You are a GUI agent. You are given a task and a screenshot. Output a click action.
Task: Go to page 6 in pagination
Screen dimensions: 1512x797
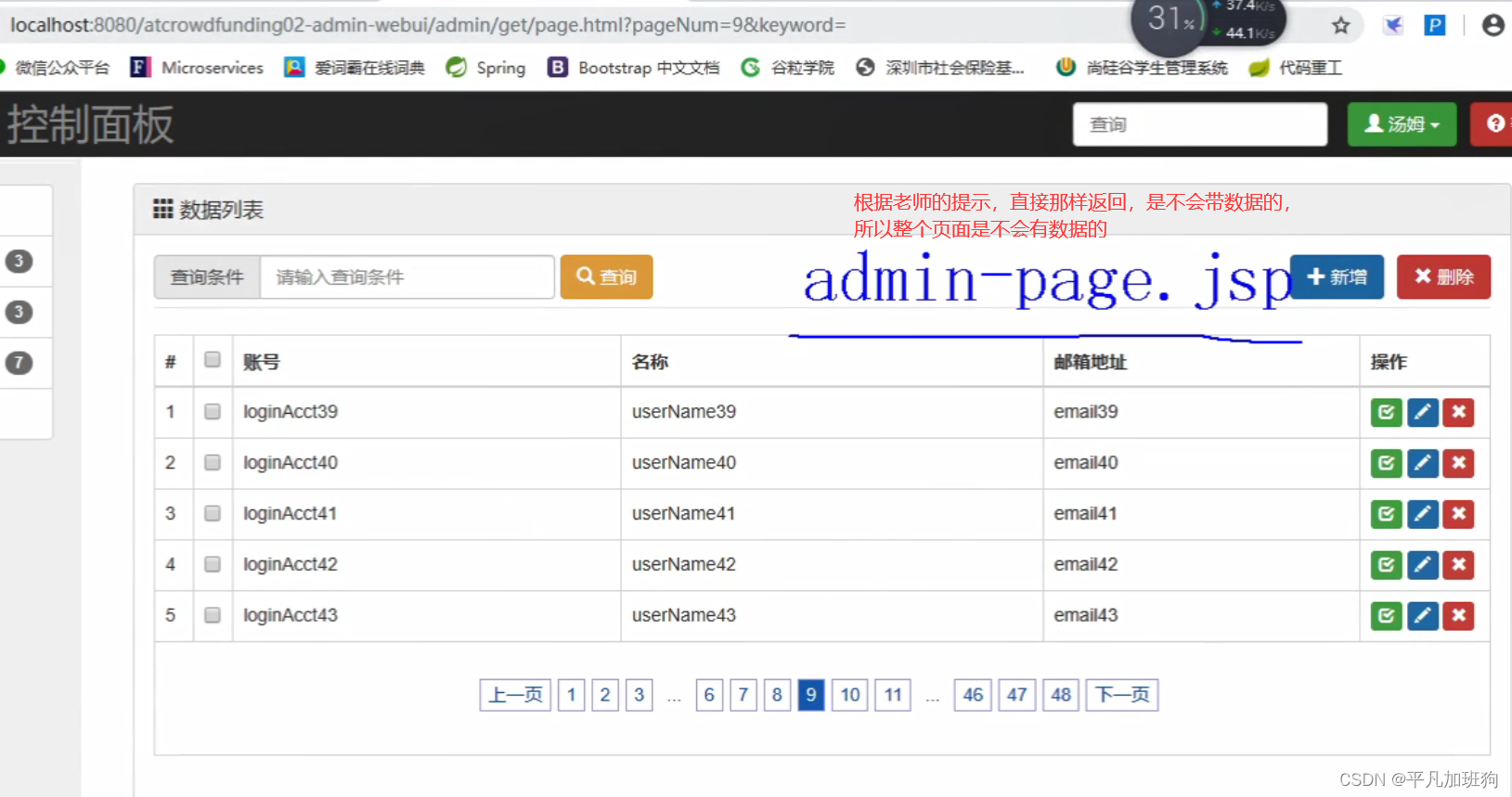(709, 695)
